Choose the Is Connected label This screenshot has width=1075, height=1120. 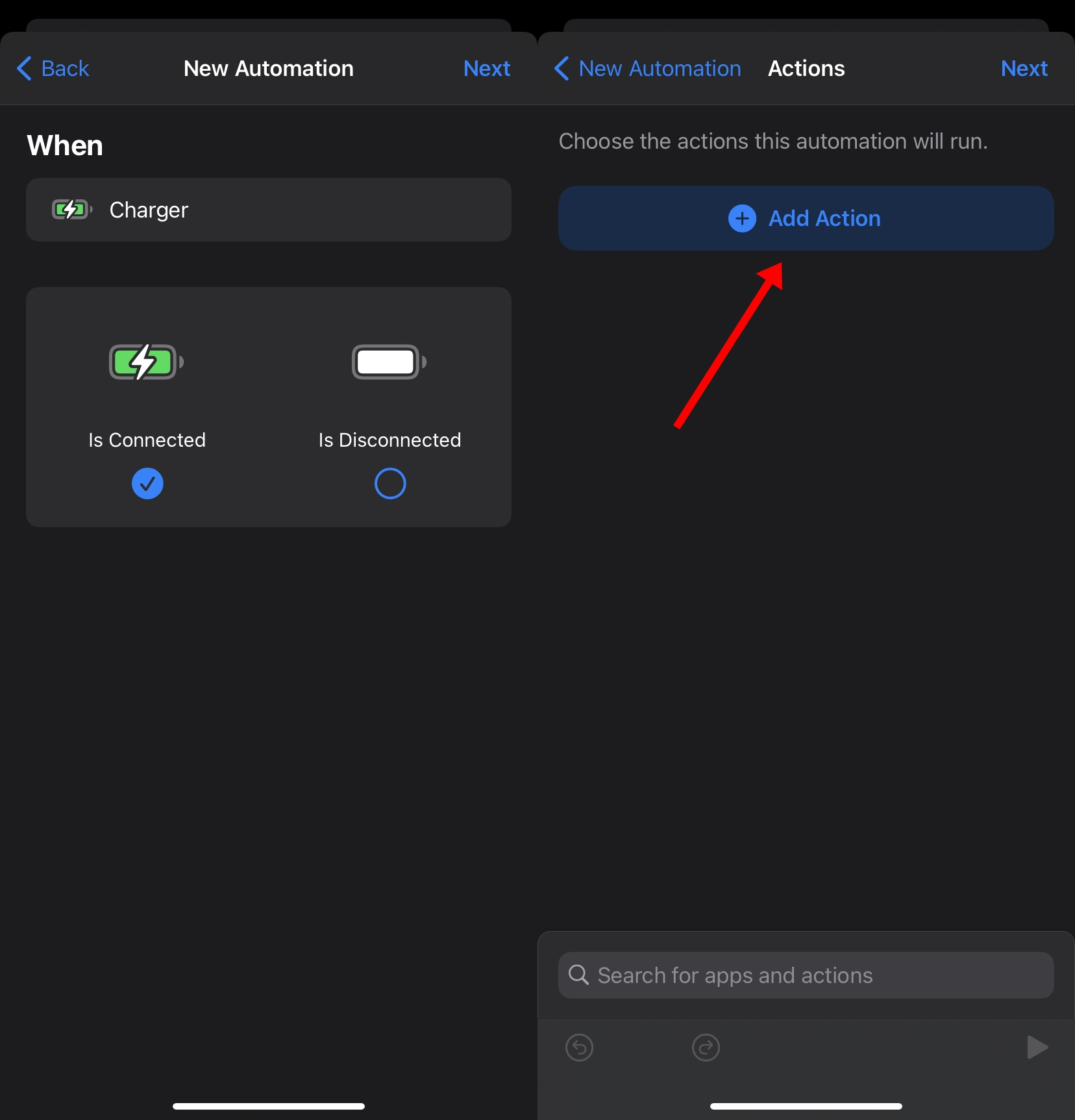pyautogui.click(x=147, y=440)
